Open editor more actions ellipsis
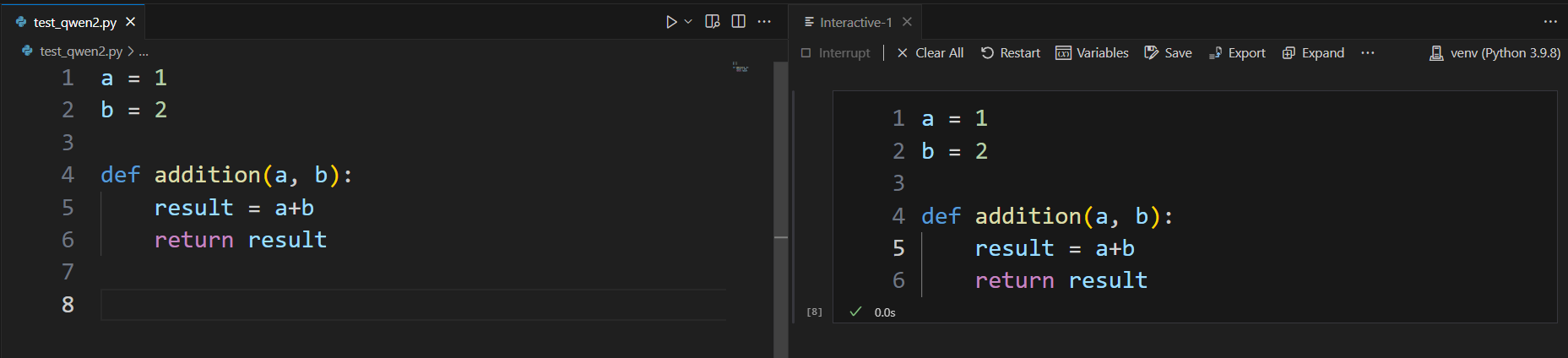This screenshot has height=358, width=1568. coord(764,22)
